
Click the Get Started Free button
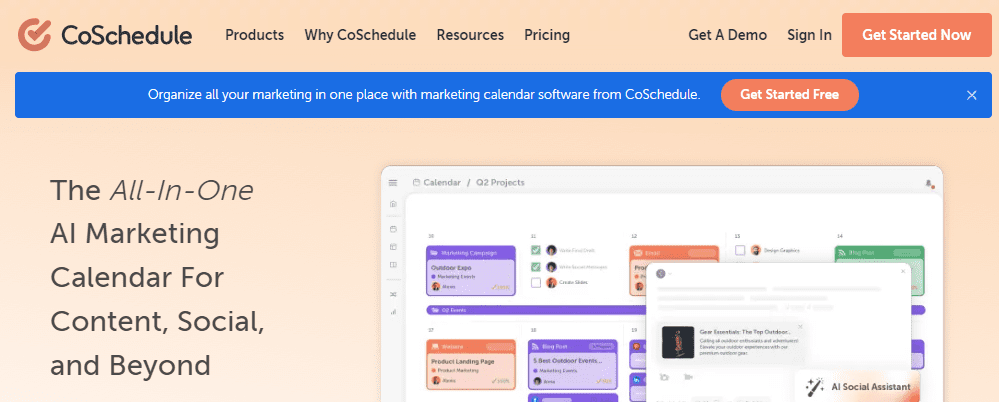(x=789, y=95)
